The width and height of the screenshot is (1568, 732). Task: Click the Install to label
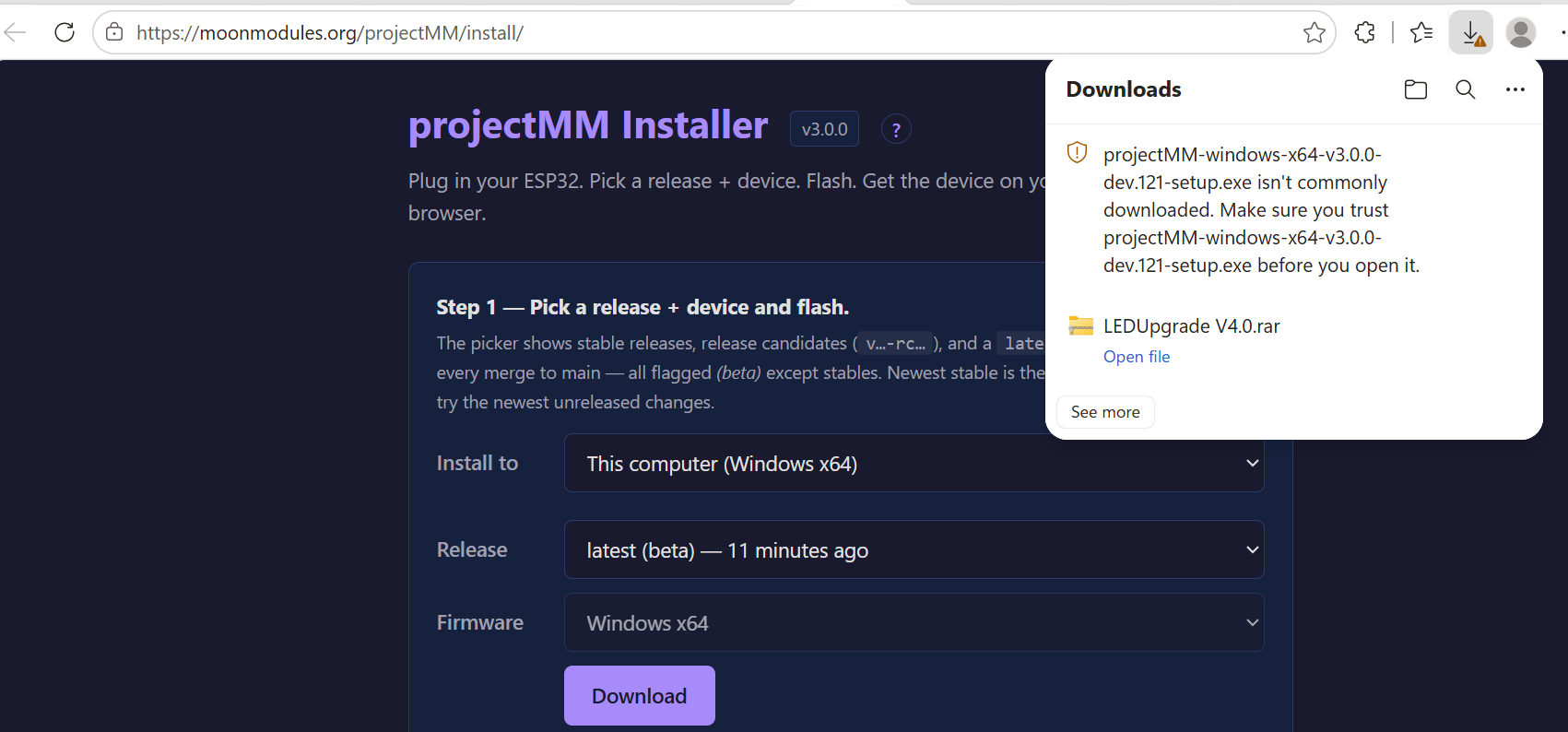[x=477, y=463]
